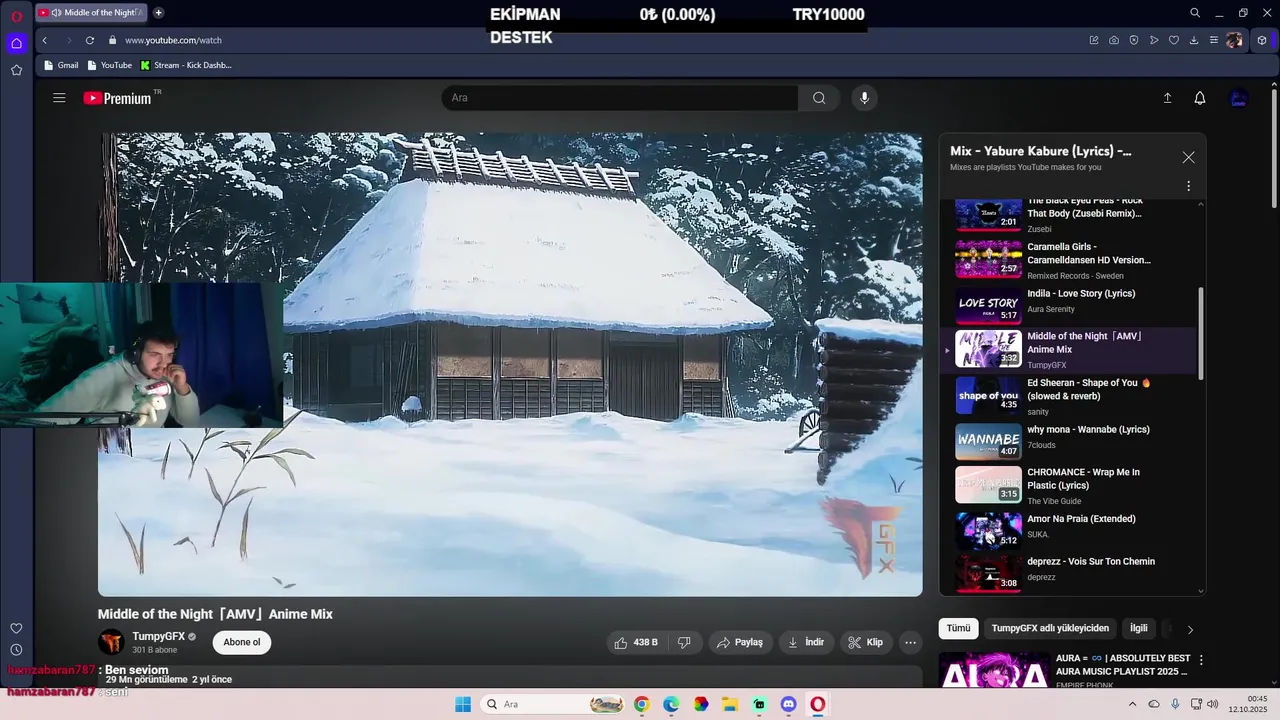Select the İlgili filter chip
Viewport: 1280px width, 720px height.
(1138, 628)
